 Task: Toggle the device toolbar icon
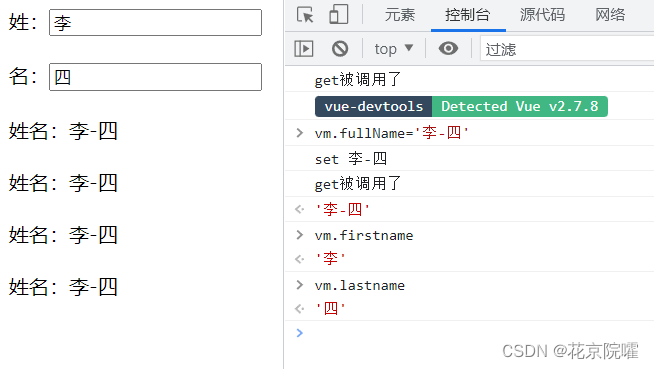[338, 15]
